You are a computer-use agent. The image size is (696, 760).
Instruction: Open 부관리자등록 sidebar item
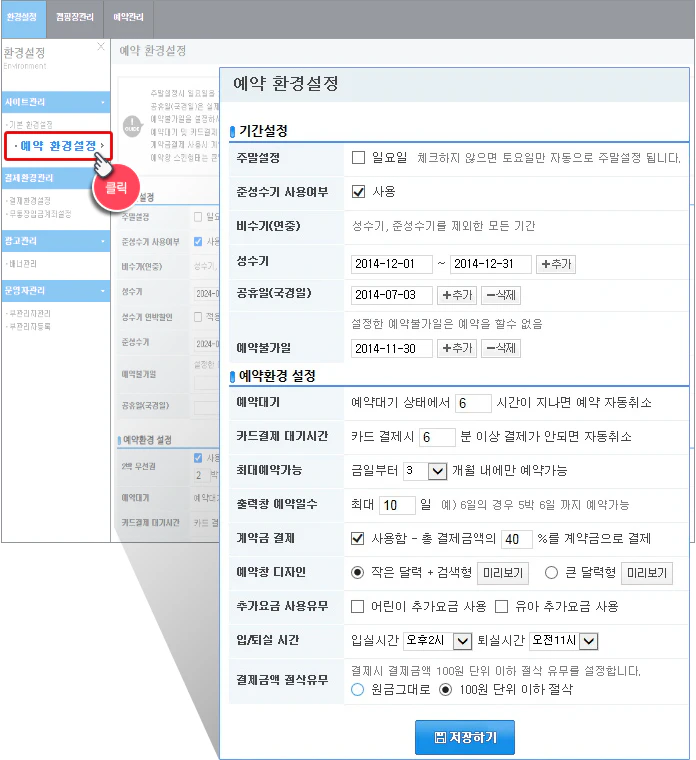[x=29, y=327]
